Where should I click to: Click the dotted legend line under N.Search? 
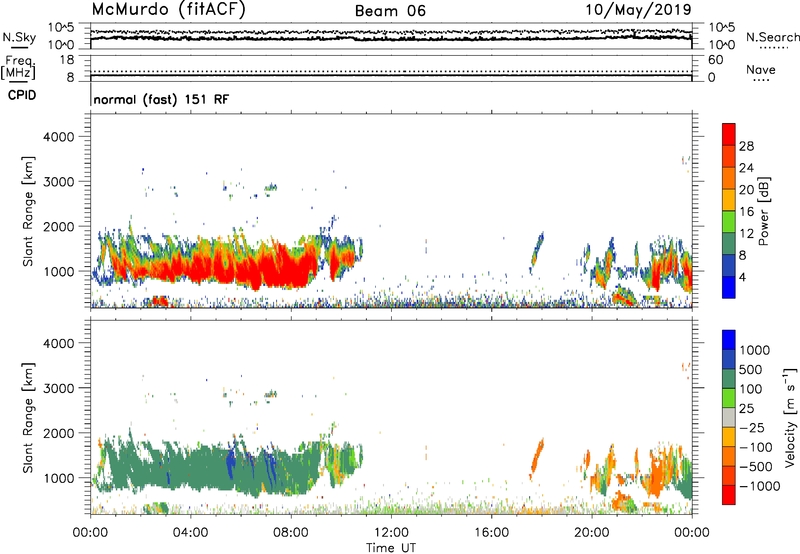(774, 48)
